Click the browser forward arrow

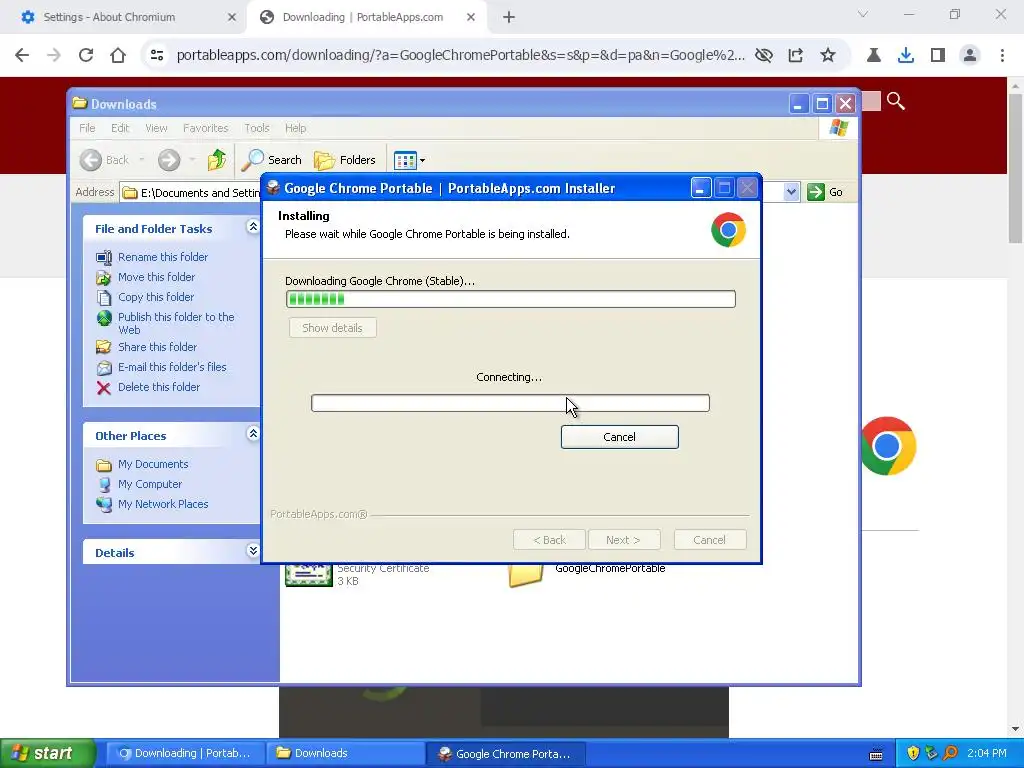pyautogui.click(x=54, y=55)
